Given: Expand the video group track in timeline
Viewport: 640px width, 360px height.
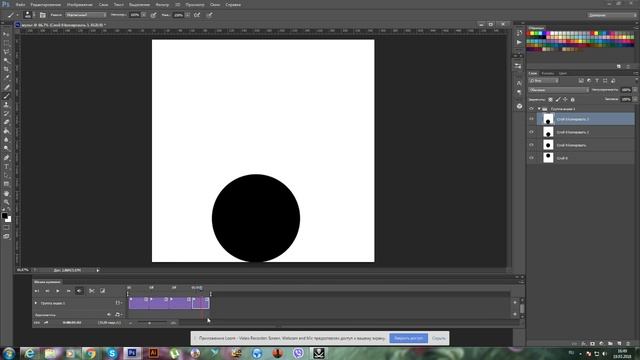Looking at the screenshot, I should (36, 303).
